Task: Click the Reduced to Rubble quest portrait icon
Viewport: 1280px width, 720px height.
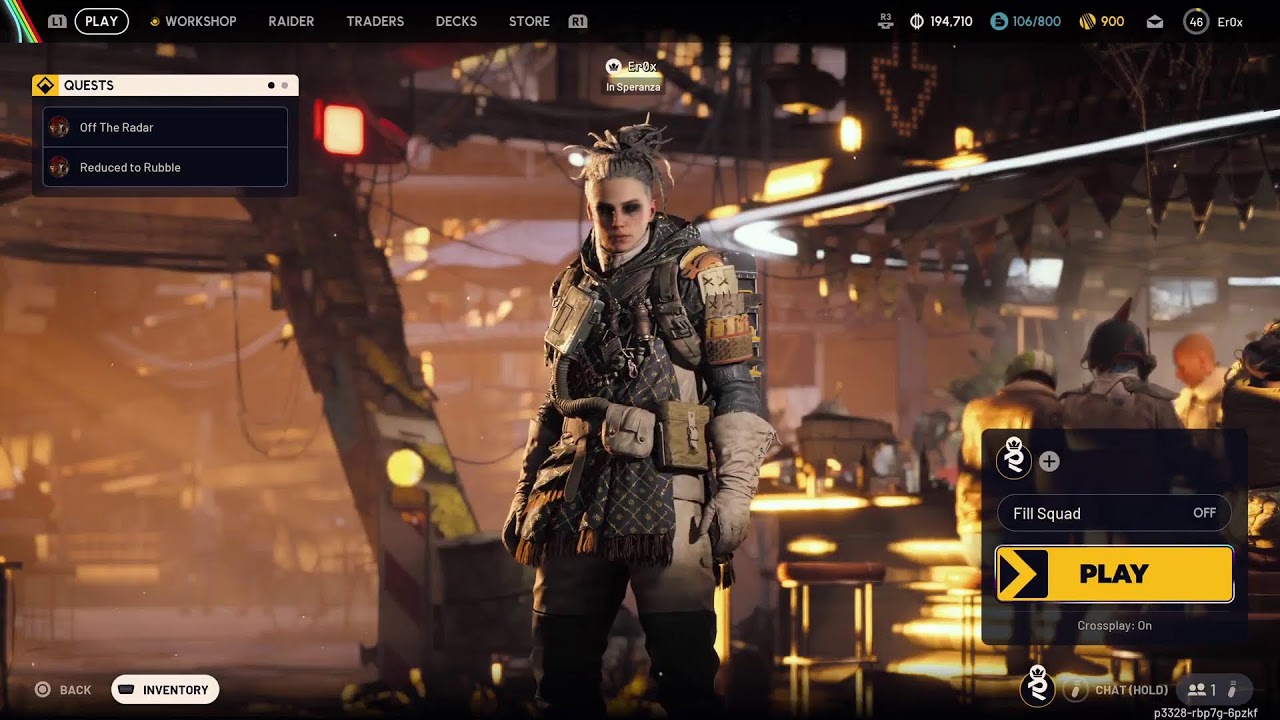Action: click(59, 167)
